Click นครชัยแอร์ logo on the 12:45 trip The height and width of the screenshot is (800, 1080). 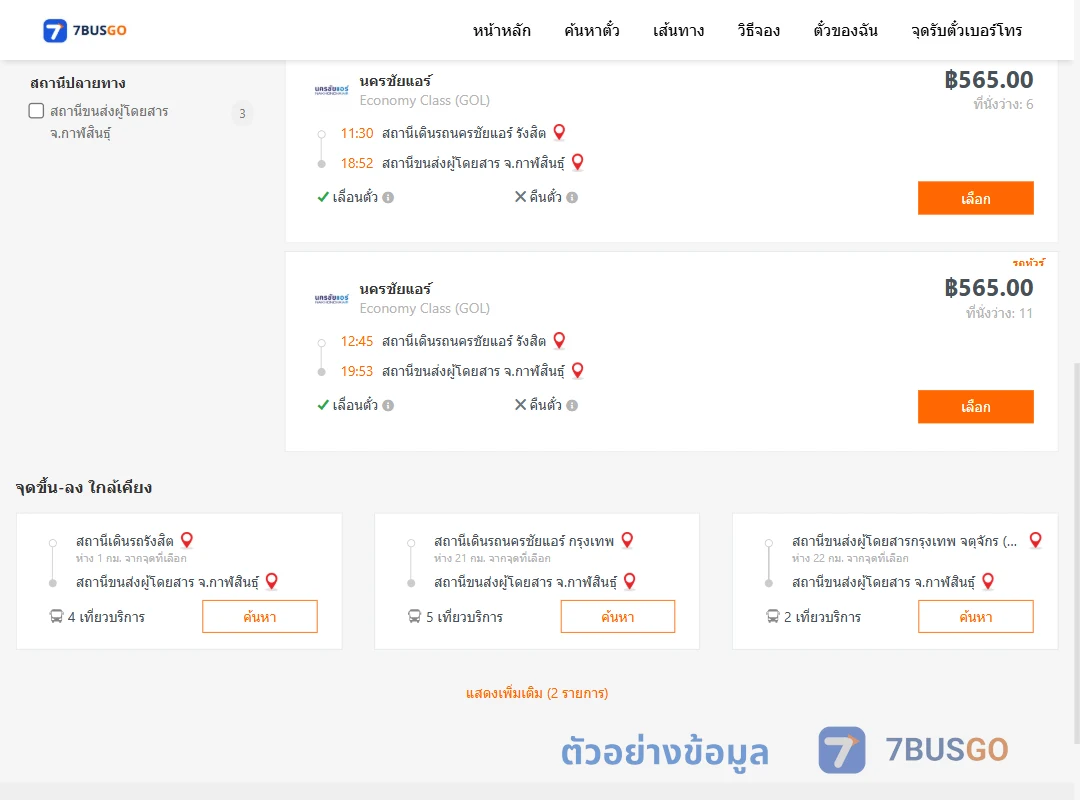pyautogui.click(x=331, y=298)
